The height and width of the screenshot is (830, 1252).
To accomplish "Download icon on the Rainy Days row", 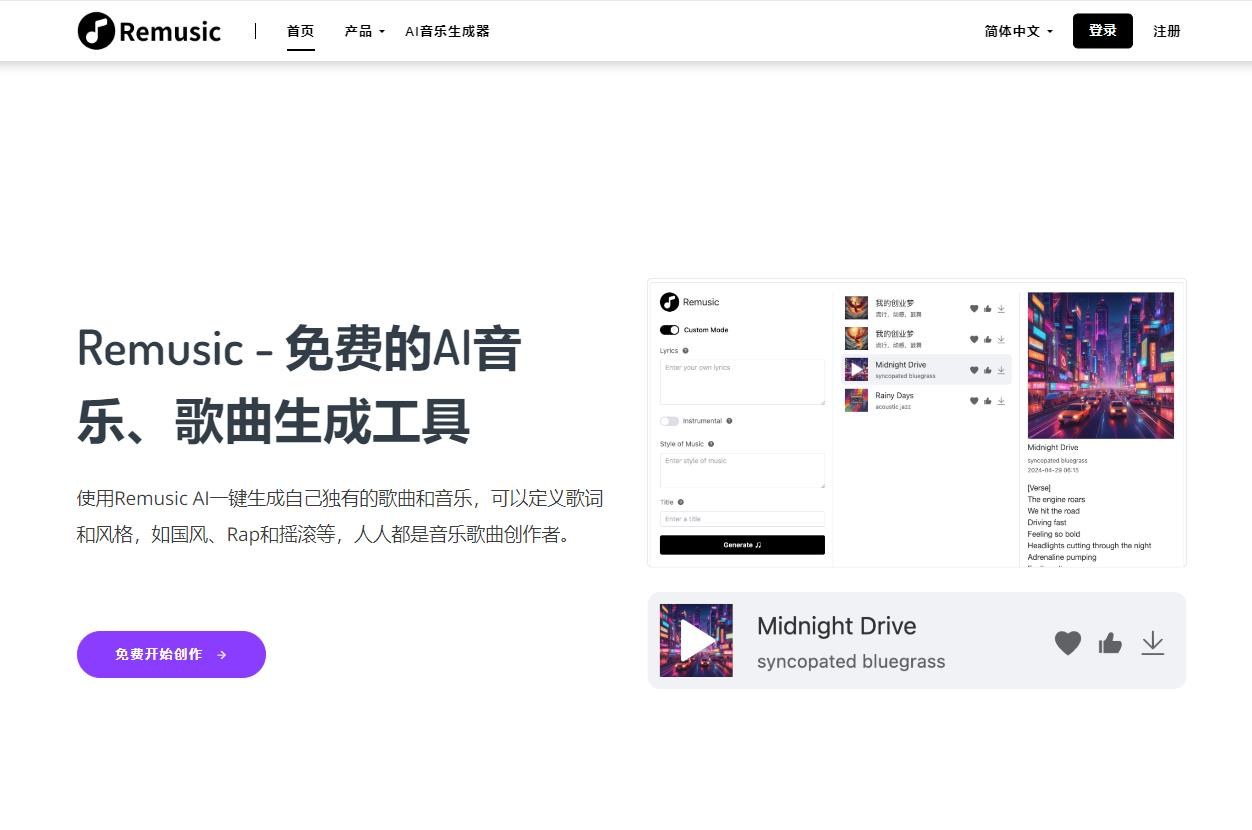I will 1001,401.
